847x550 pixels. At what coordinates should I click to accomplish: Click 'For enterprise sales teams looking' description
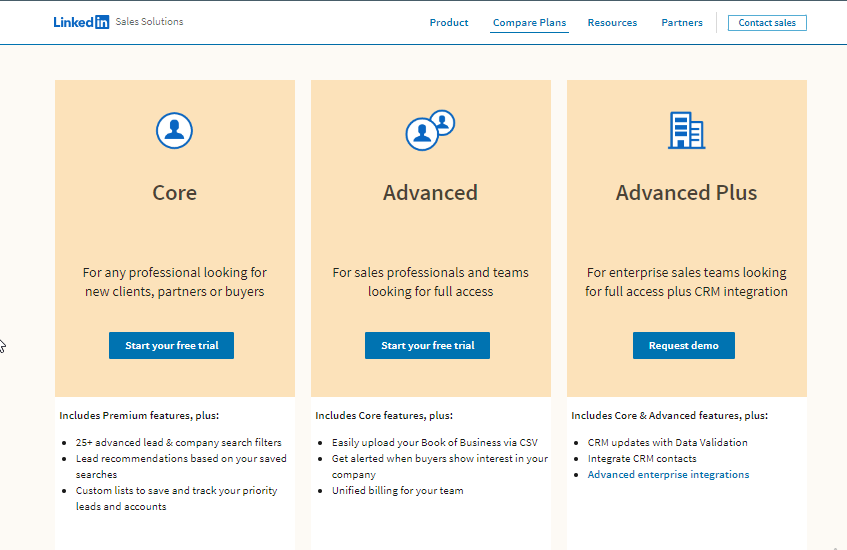[687, 282]
